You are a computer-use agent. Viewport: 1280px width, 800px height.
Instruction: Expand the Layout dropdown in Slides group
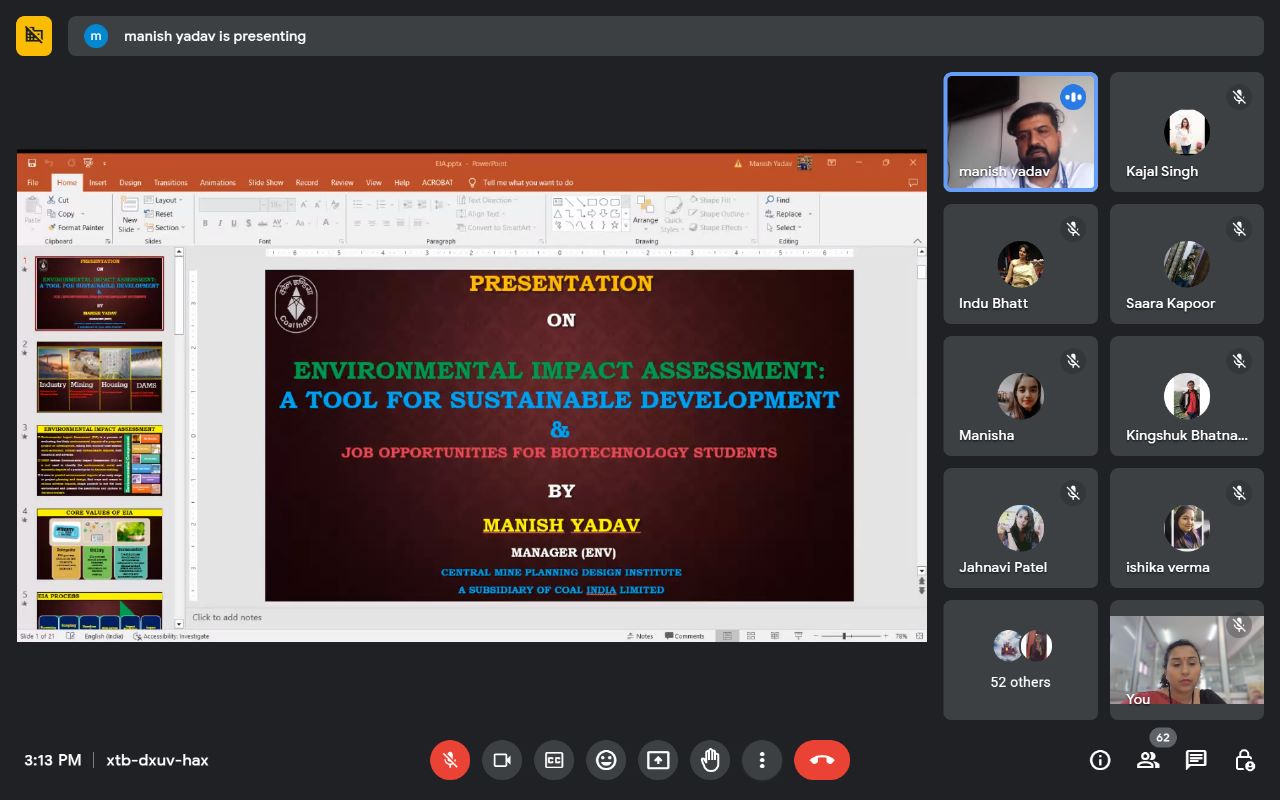[x=167, y=200]
